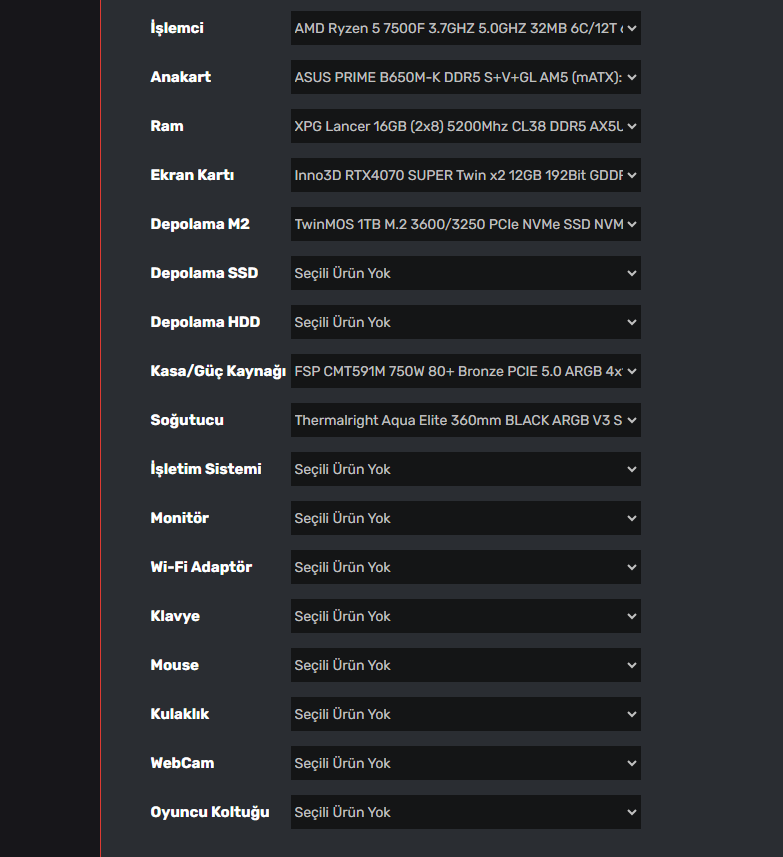Open the İşletim Sistemi dropdown
783x857 pixels.
465,469
